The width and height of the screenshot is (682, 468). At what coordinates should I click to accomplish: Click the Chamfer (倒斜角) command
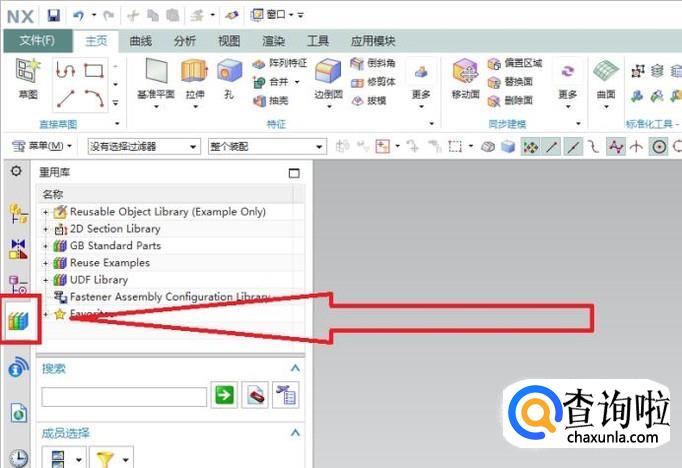click(373, 64)
